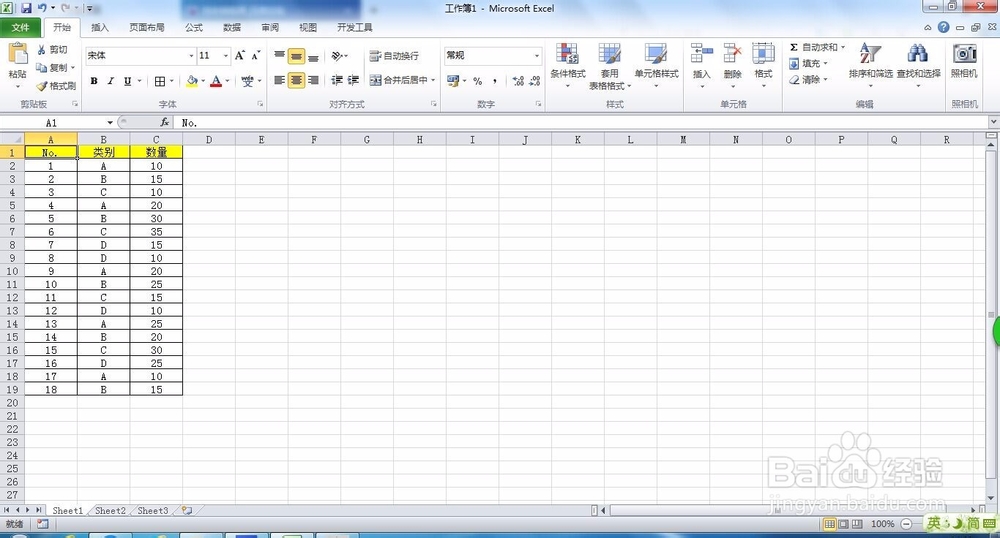Click the wrap text button
This screenshot has height=538, width=1000.
pyautogui.click(x=394, y=56)
